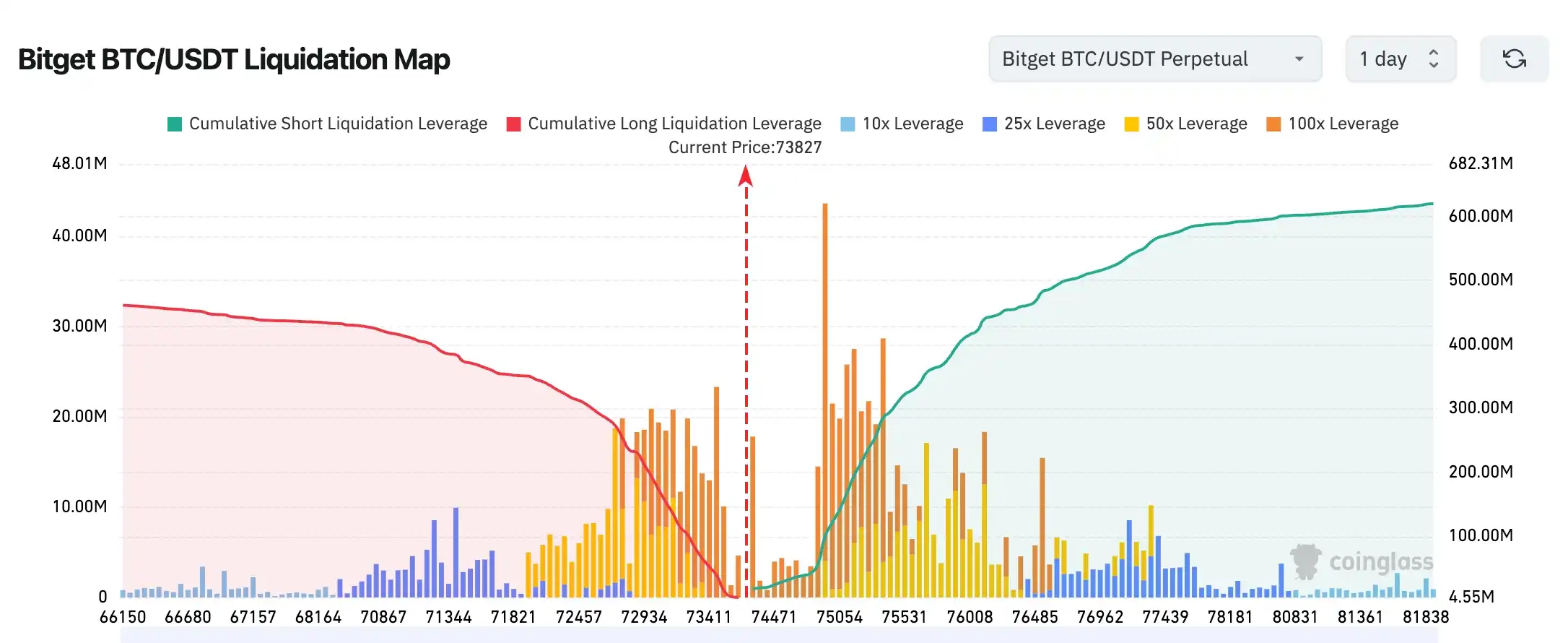Click the Bitget BTC/USDT Liquidation Map title
Screen dimensions: 1568x643
click(x=234, y=59)
